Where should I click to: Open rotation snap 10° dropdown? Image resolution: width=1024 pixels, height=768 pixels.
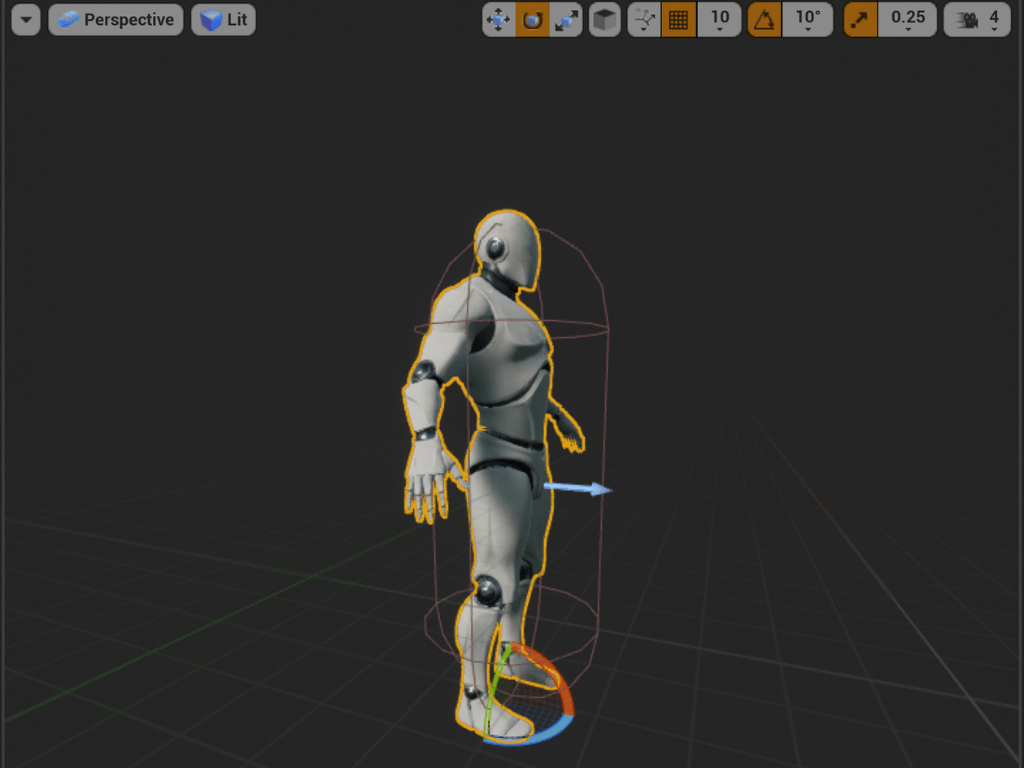(807, 20)
